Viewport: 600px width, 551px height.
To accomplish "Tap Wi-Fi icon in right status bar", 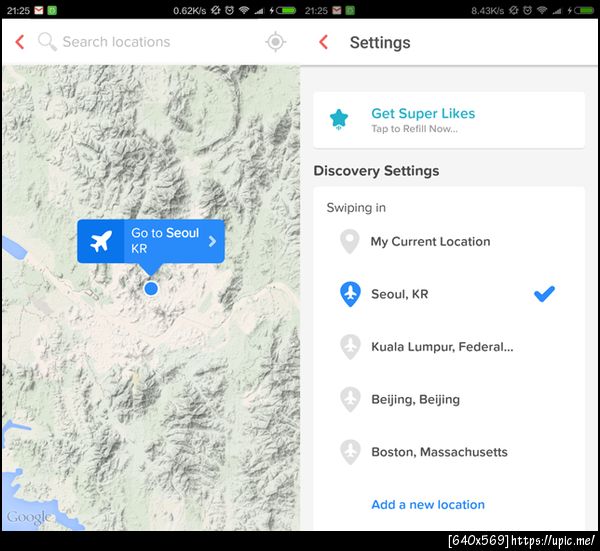I will 542,10.
